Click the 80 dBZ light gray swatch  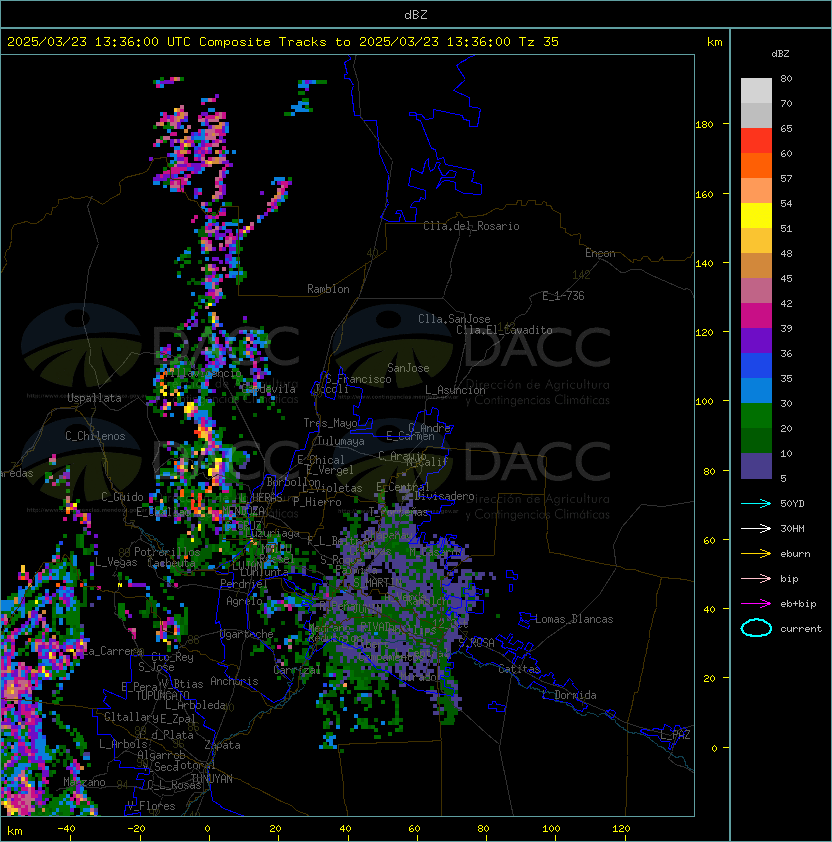(x=756, y=90)
